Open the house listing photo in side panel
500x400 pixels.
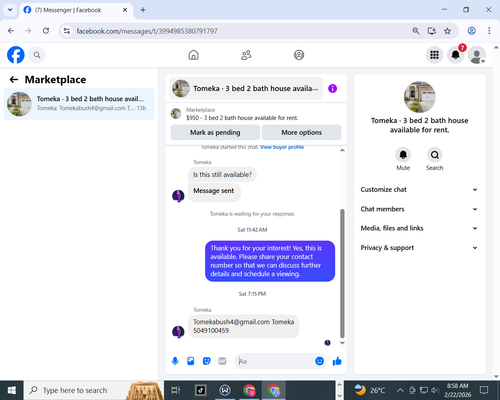419,97
